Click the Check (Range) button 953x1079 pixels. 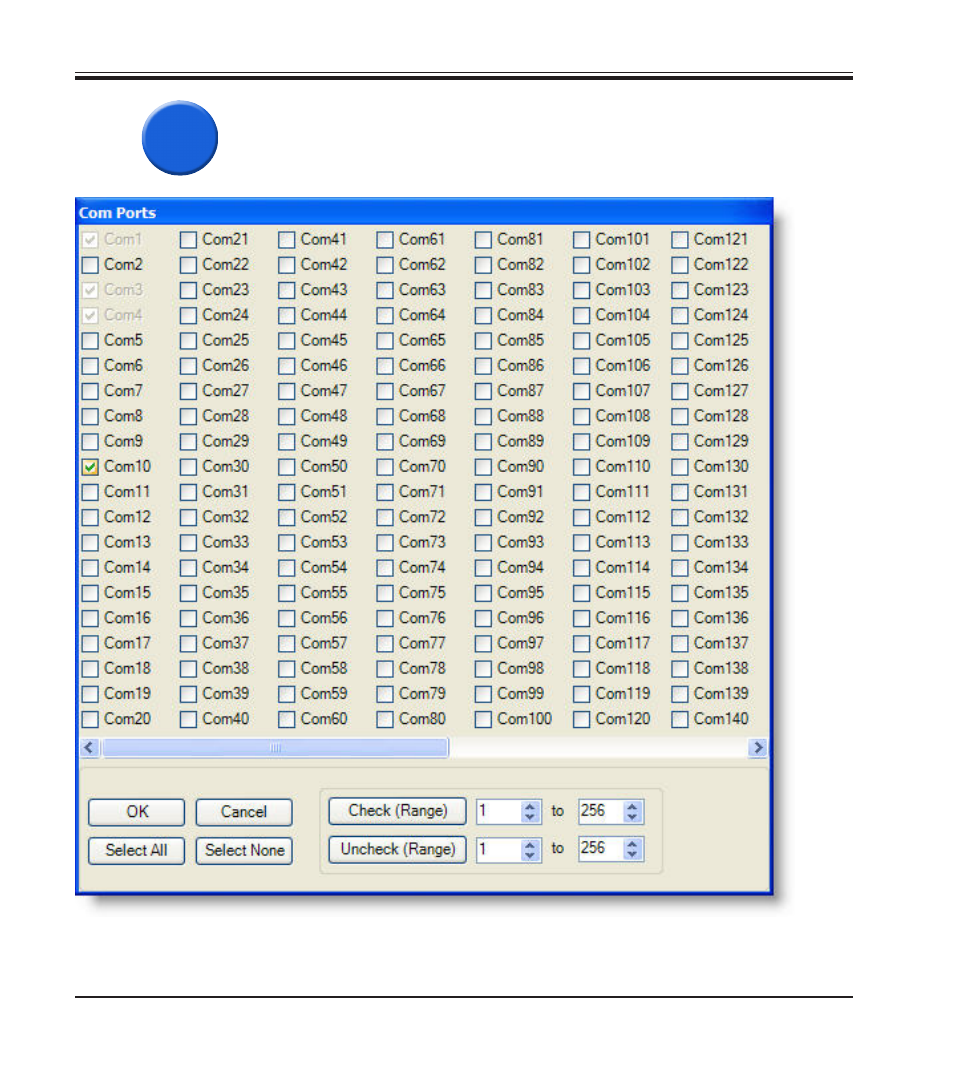click(398, 811)
